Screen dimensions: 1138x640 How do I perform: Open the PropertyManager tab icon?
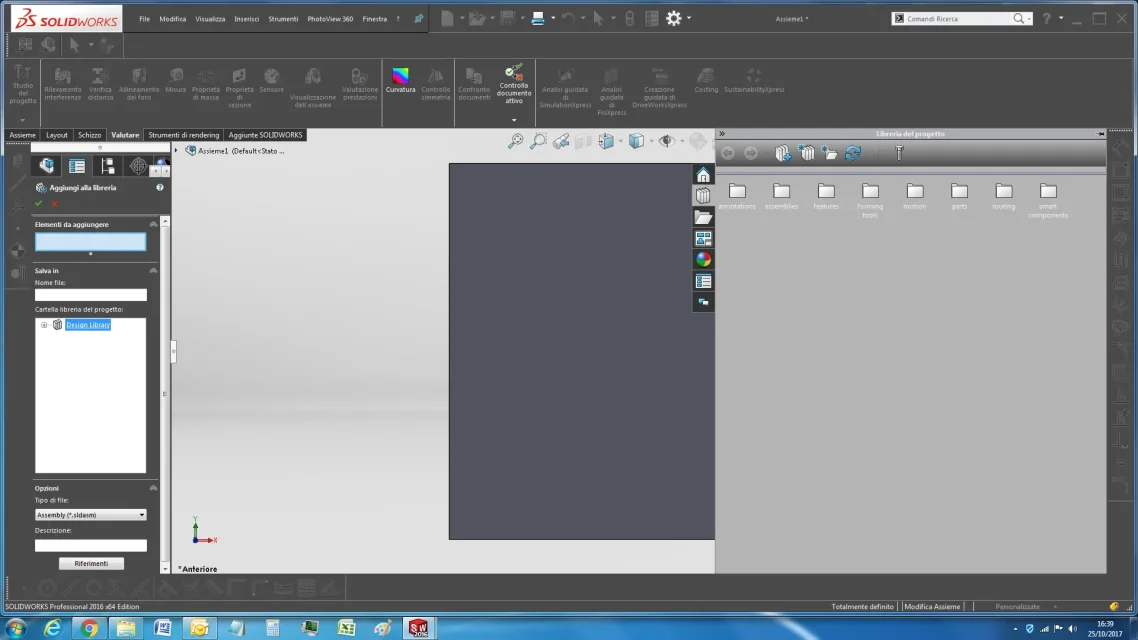click(77, 166)
